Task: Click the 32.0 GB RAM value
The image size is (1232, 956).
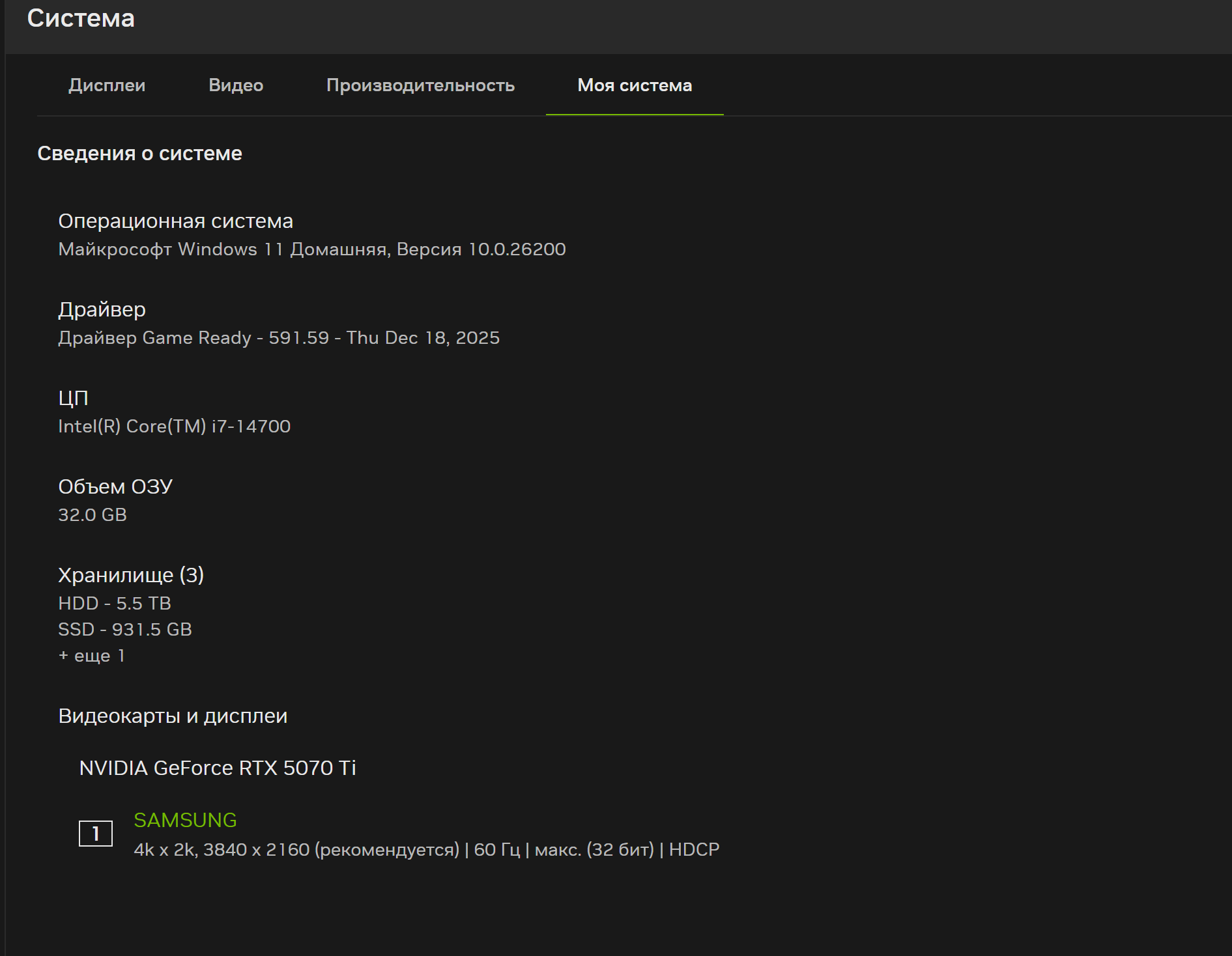Action: coord(93,515)
